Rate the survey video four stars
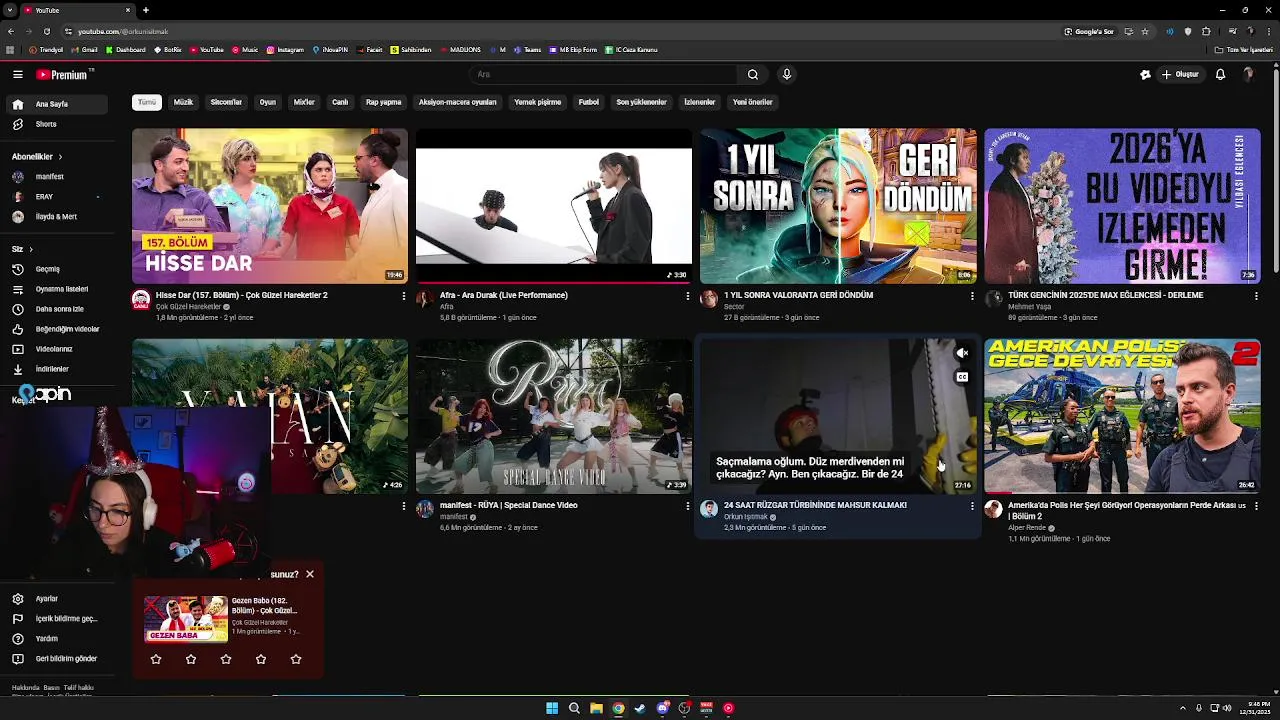The height and width of the screenshot is (720, 1280). click(261, 659)
